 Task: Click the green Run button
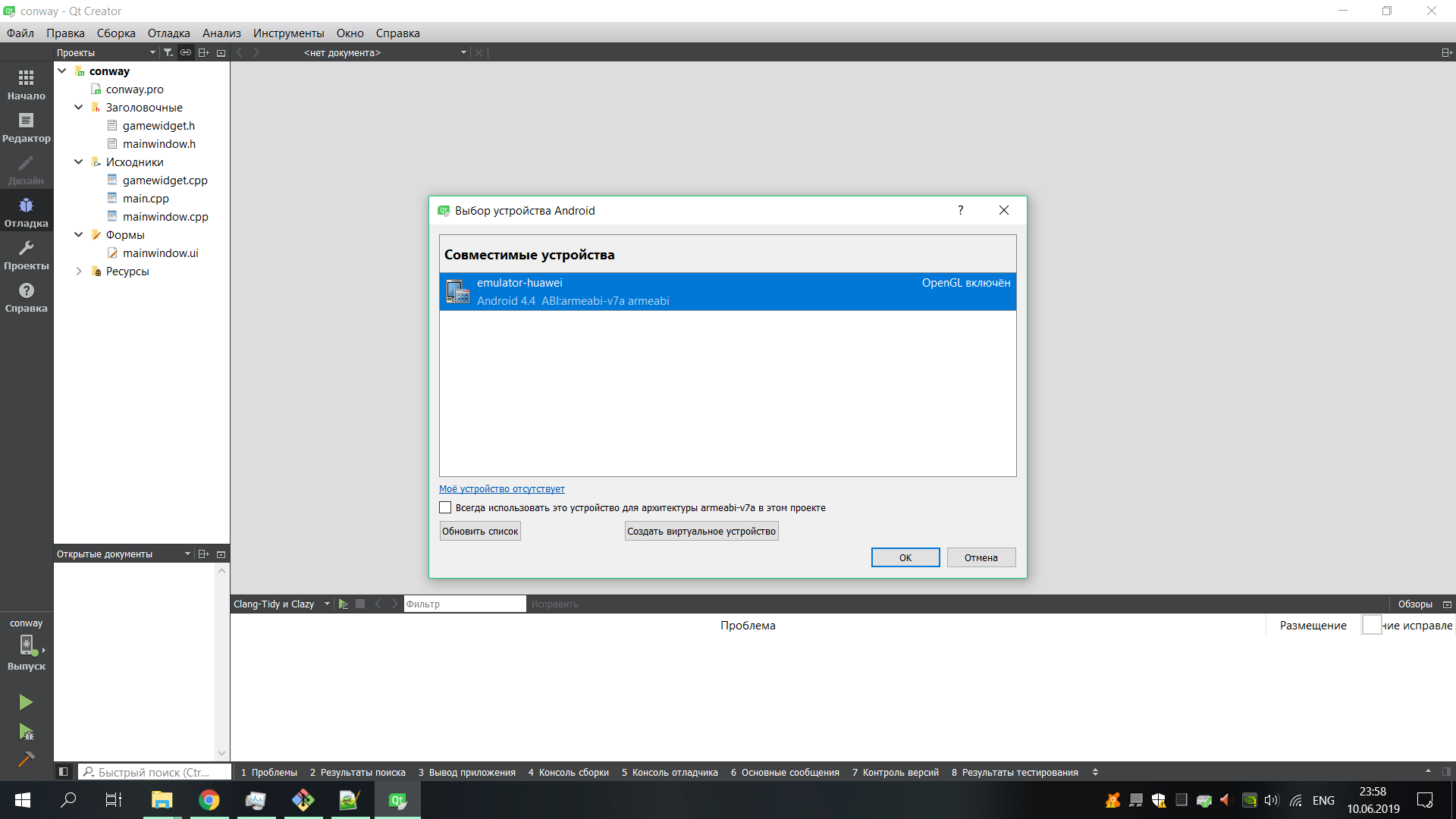(x=26, y=702)
